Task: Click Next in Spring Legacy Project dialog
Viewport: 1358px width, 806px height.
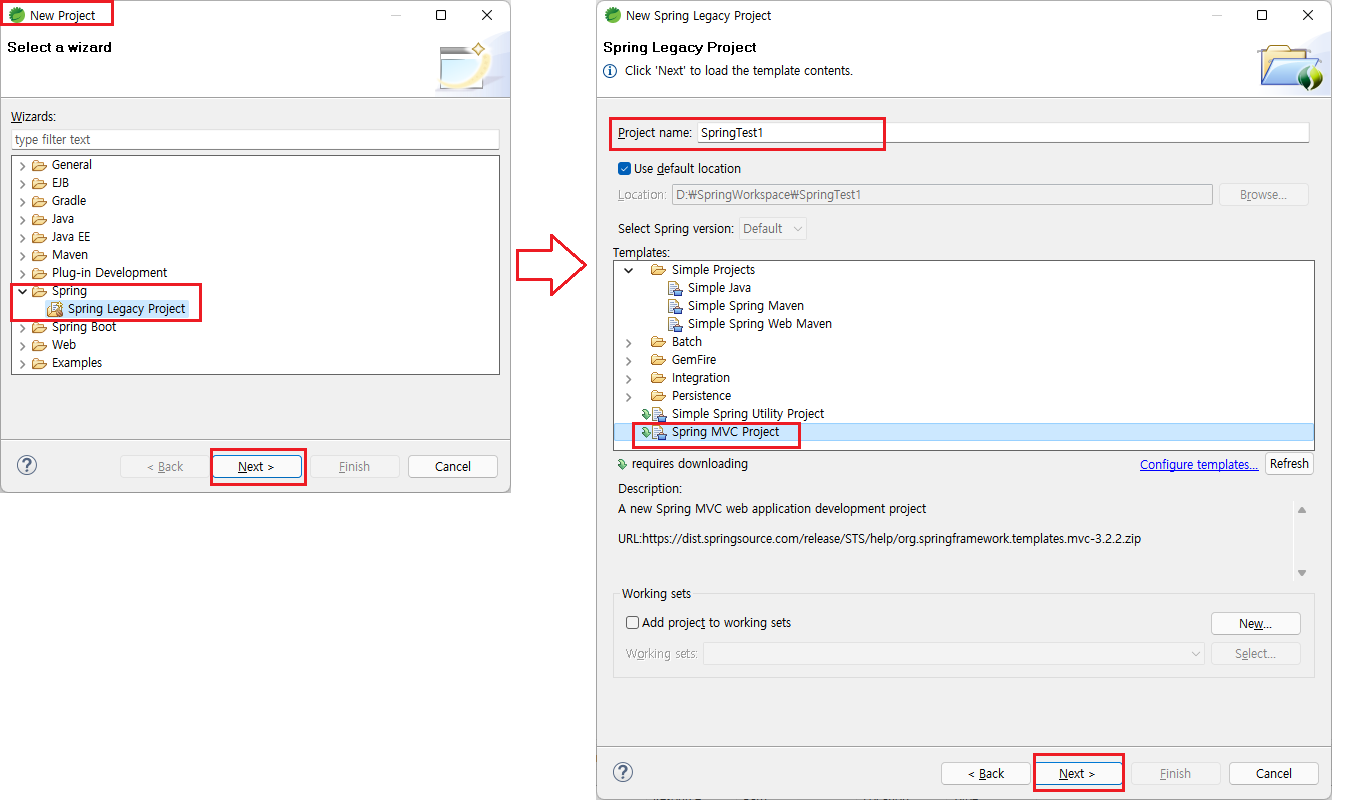Action: coord(1077,773)
